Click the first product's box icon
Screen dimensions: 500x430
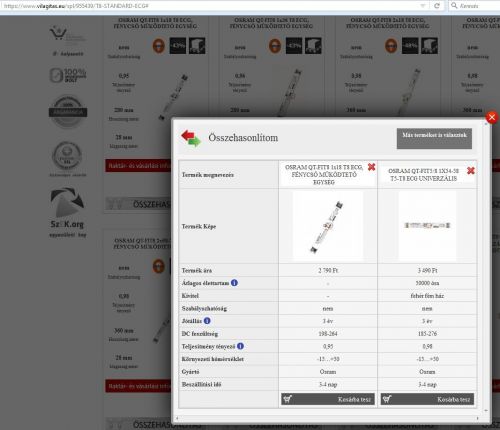point(197,46)
